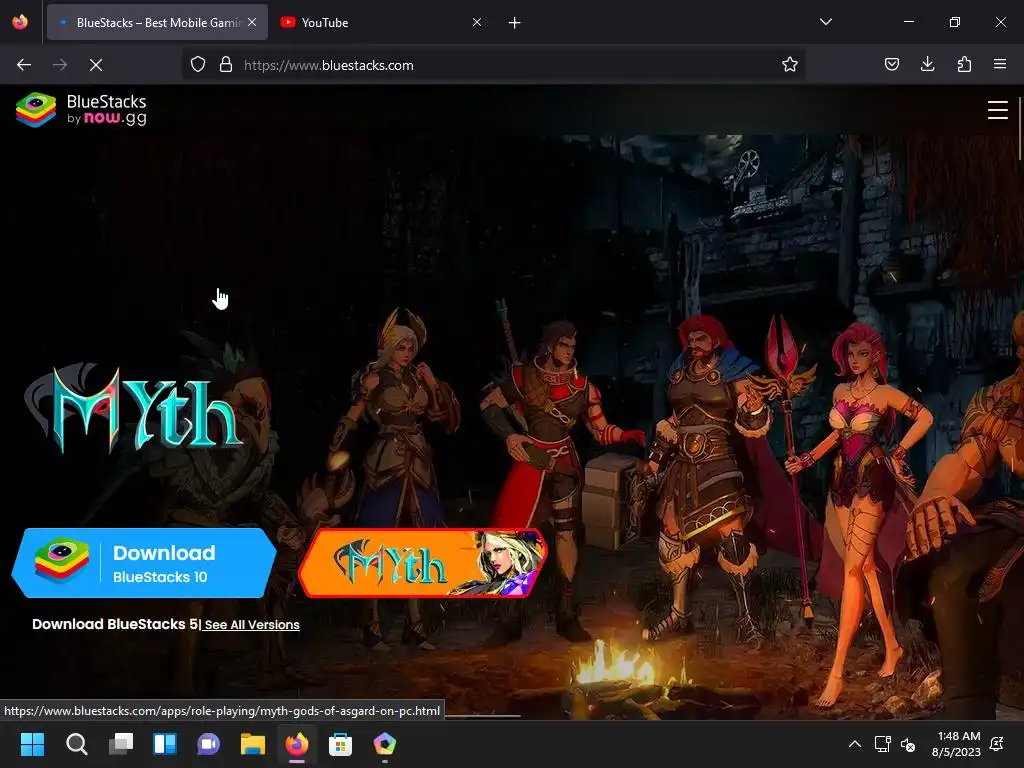The height and width of the screenshot is (768, 1024).
Task: Open Firefox application menu
Action: [x=1000, y=65]
